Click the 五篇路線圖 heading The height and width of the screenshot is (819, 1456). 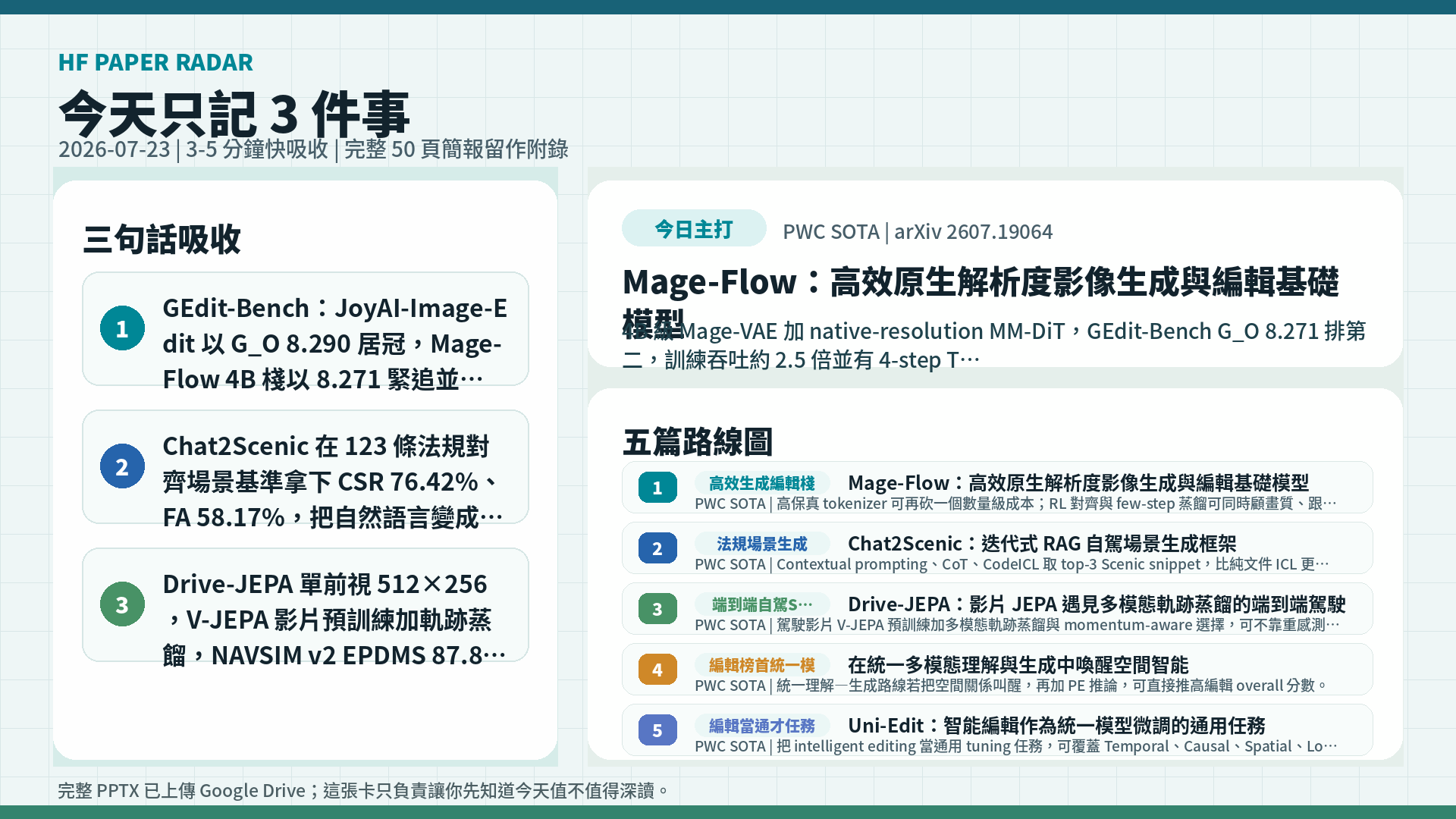(x=698, y=441)
